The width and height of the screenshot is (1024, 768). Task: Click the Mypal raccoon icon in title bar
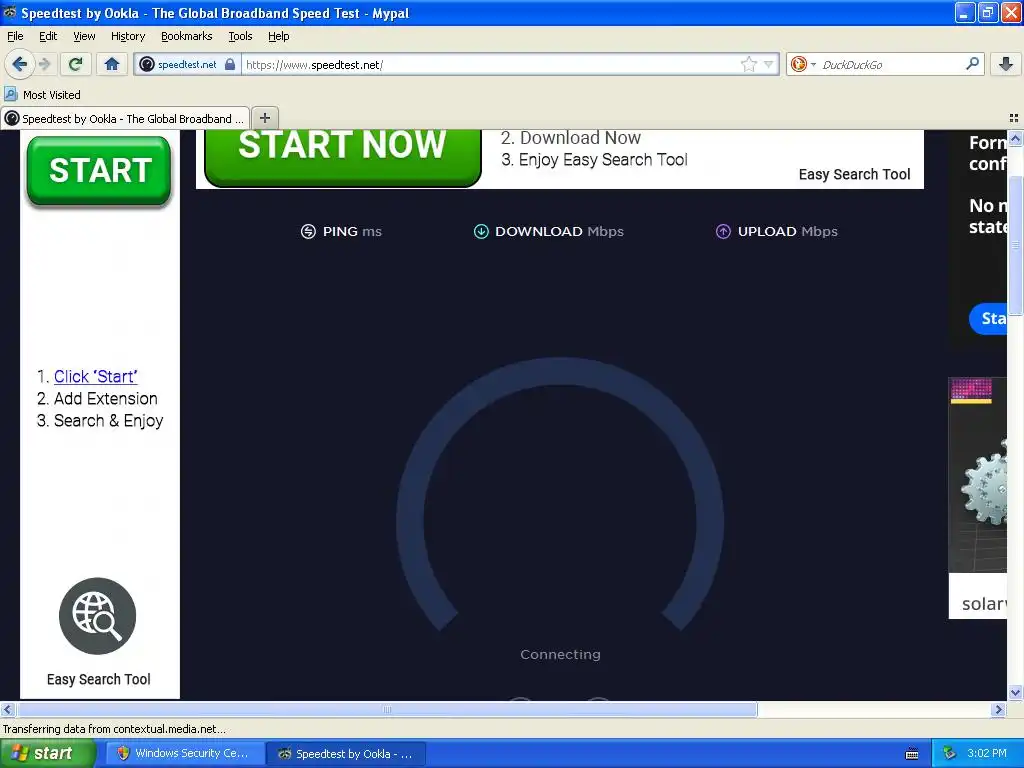click(9, 12)
